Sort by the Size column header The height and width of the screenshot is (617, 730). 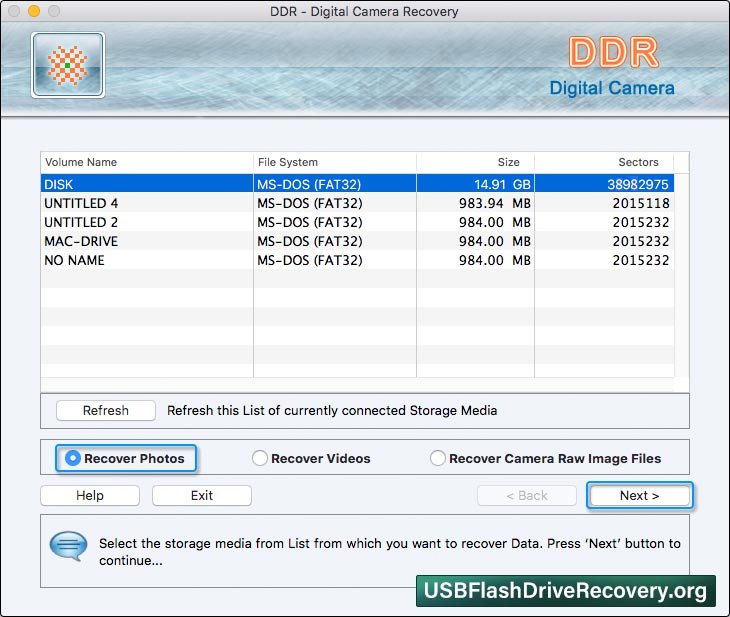click(x=475, y=162)
